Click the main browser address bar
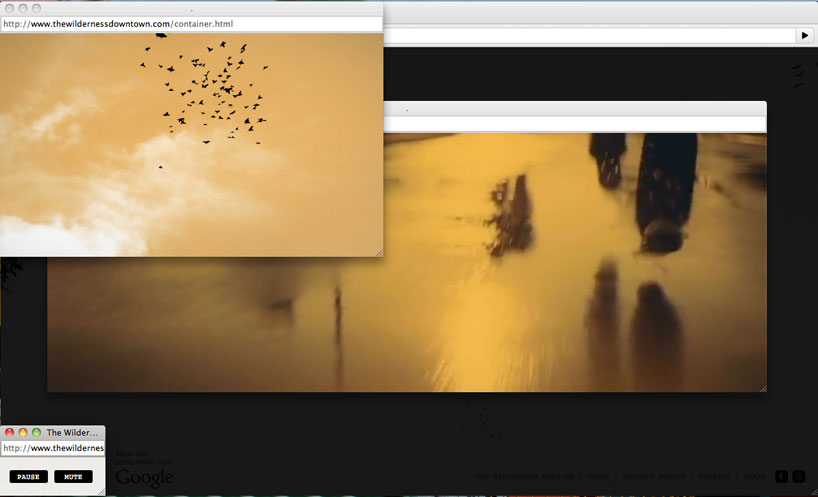The height and width of the screenshot is (497, 818). (x=590, y=35)
